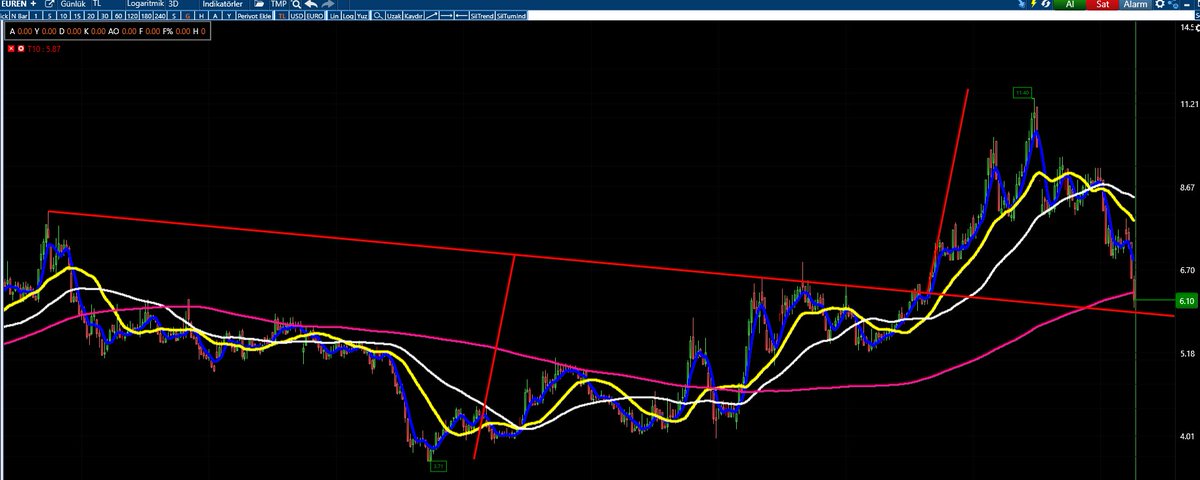Click the Uzak zoom-out button
This screenshot has width=1200, height=480.
point(394,16)
